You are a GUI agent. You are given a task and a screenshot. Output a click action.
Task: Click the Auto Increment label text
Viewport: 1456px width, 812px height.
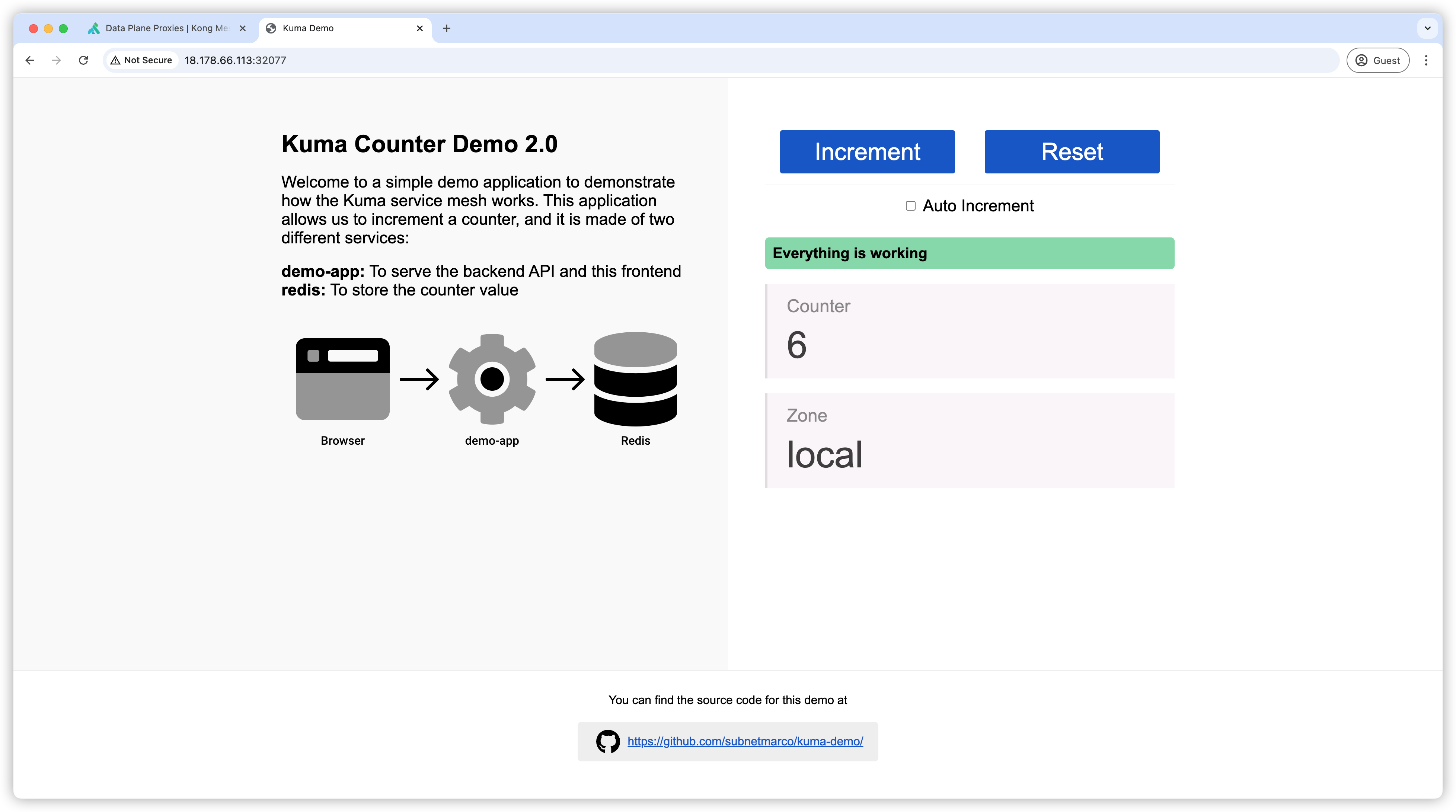click(978, 206)
